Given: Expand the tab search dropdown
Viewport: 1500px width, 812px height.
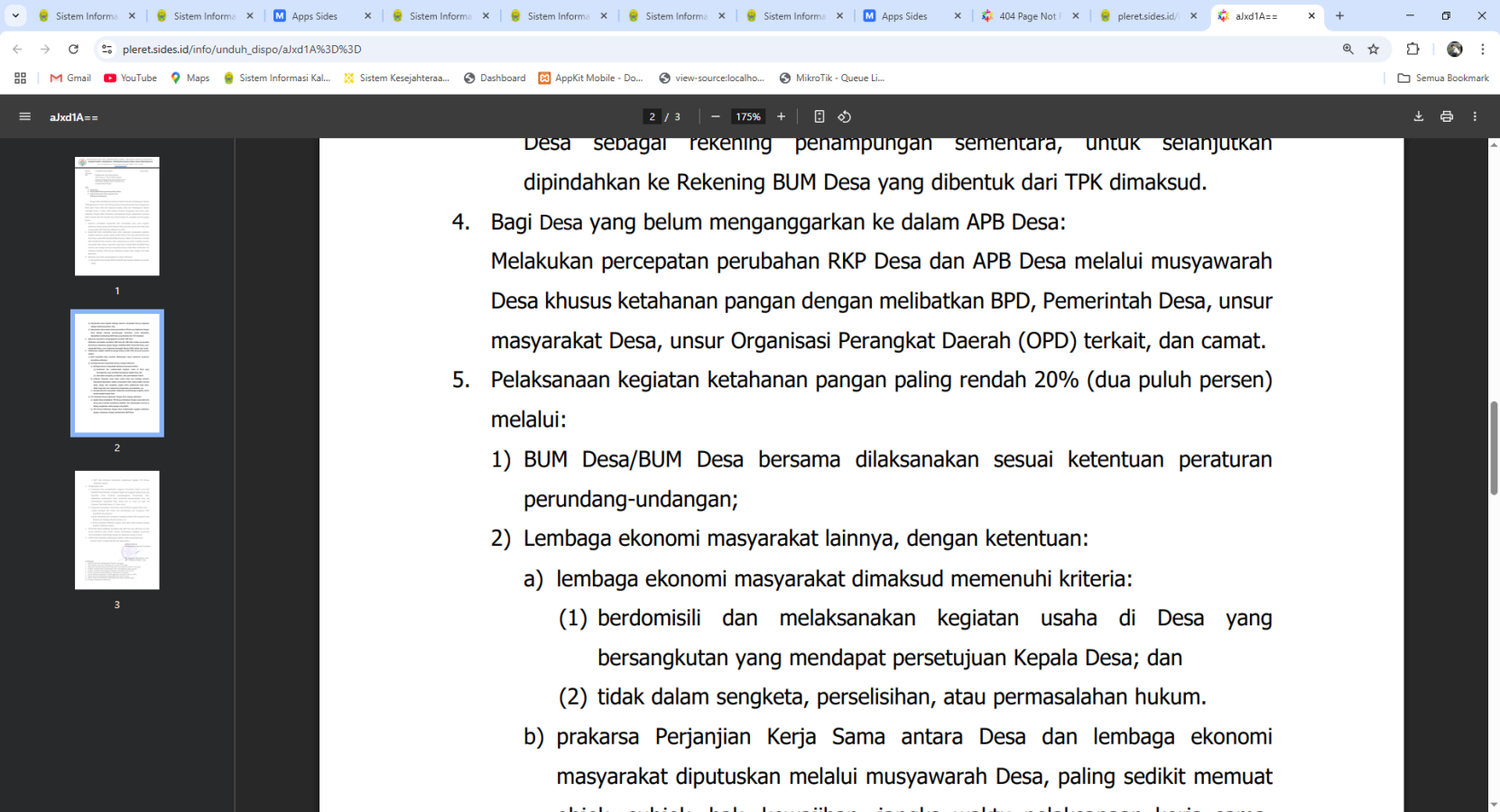Looking at the screenshot, I should [15, 16].
